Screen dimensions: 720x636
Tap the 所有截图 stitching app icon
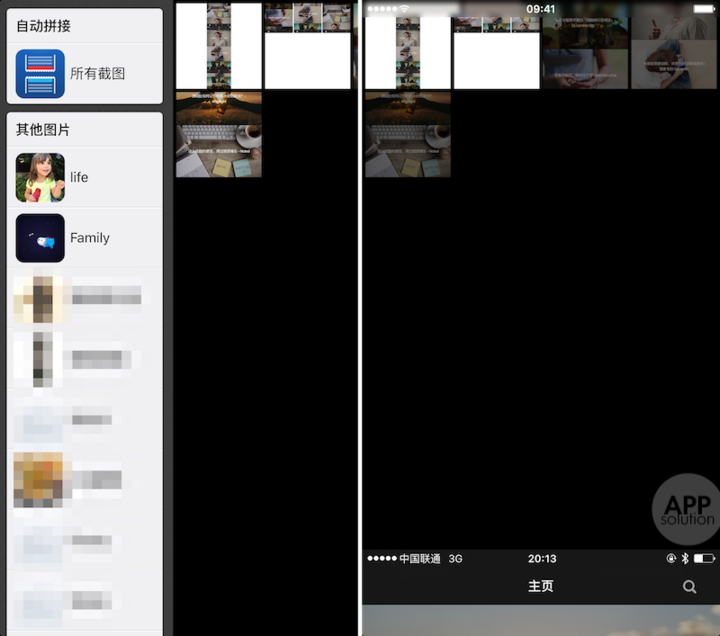point(40,74)
